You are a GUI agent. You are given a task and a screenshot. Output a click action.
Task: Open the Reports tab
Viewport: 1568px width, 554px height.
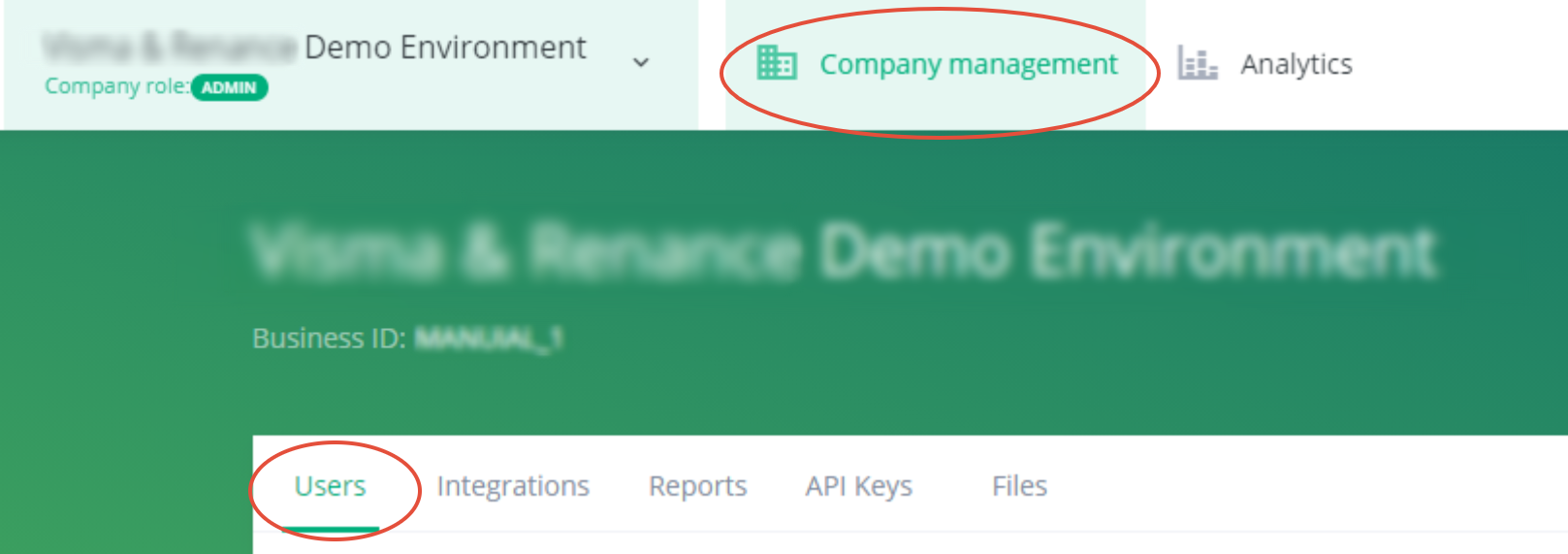click(x=698, y=485)
